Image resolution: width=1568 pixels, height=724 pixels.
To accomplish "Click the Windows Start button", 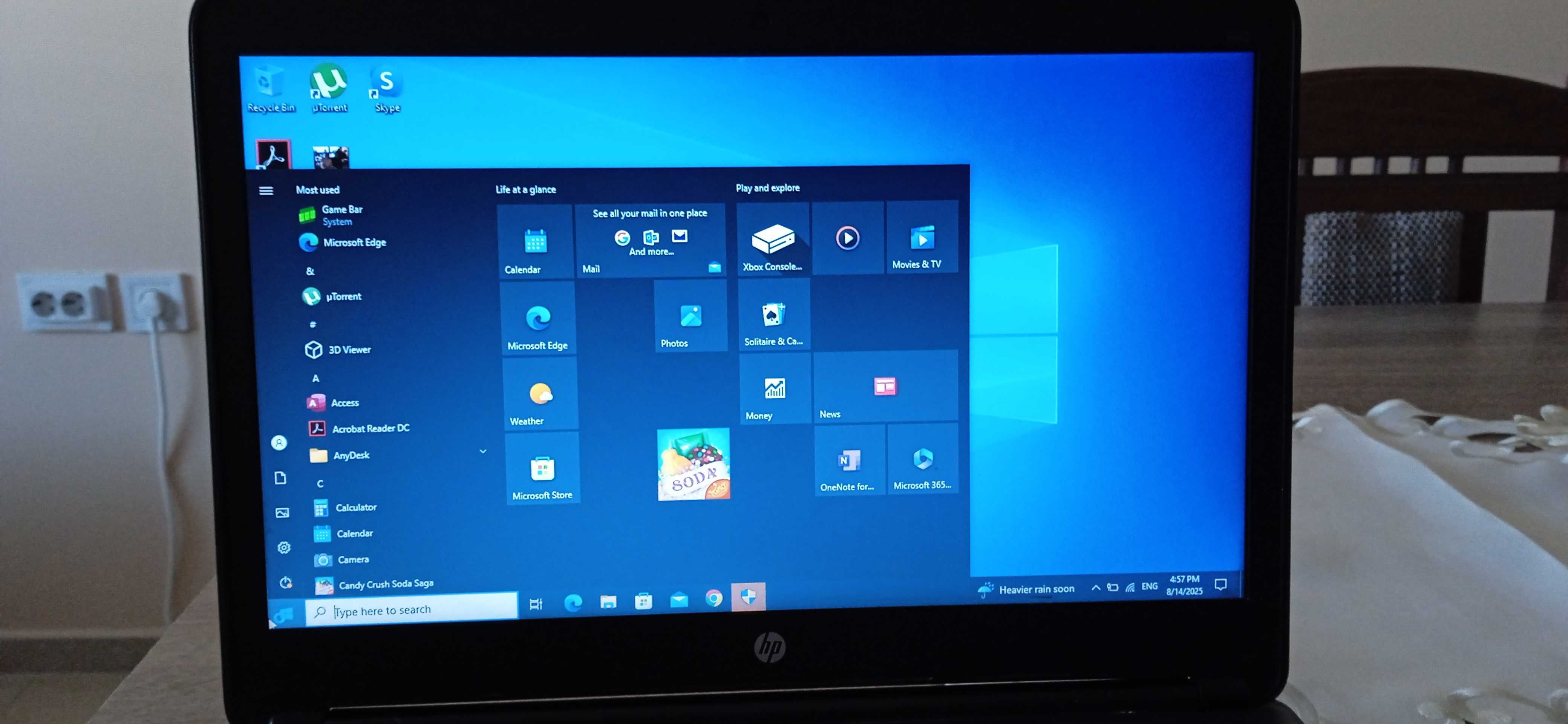I will 285,615.
